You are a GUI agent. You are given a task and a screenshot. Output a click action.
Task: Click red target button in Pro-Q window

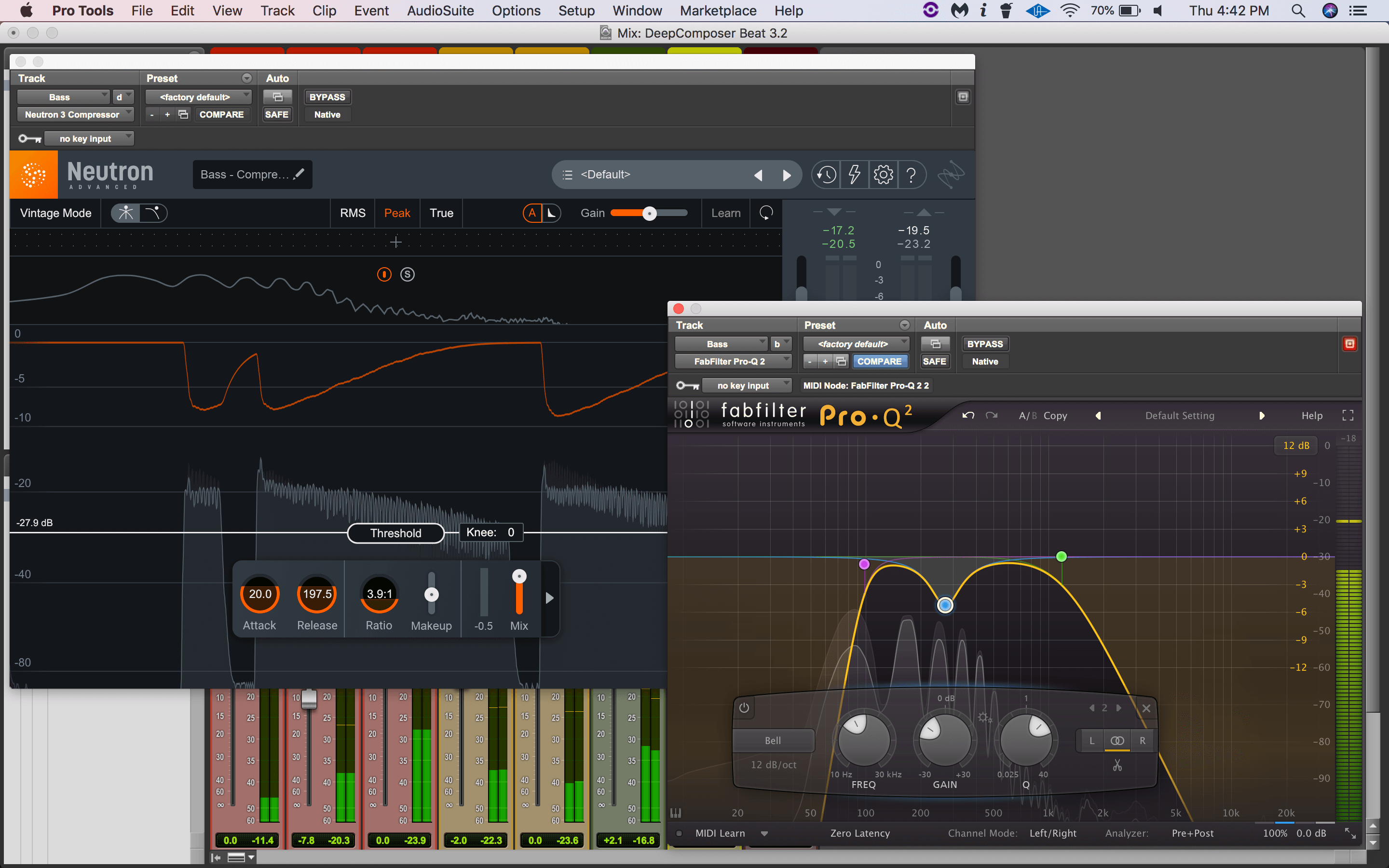coord(1350,344)
